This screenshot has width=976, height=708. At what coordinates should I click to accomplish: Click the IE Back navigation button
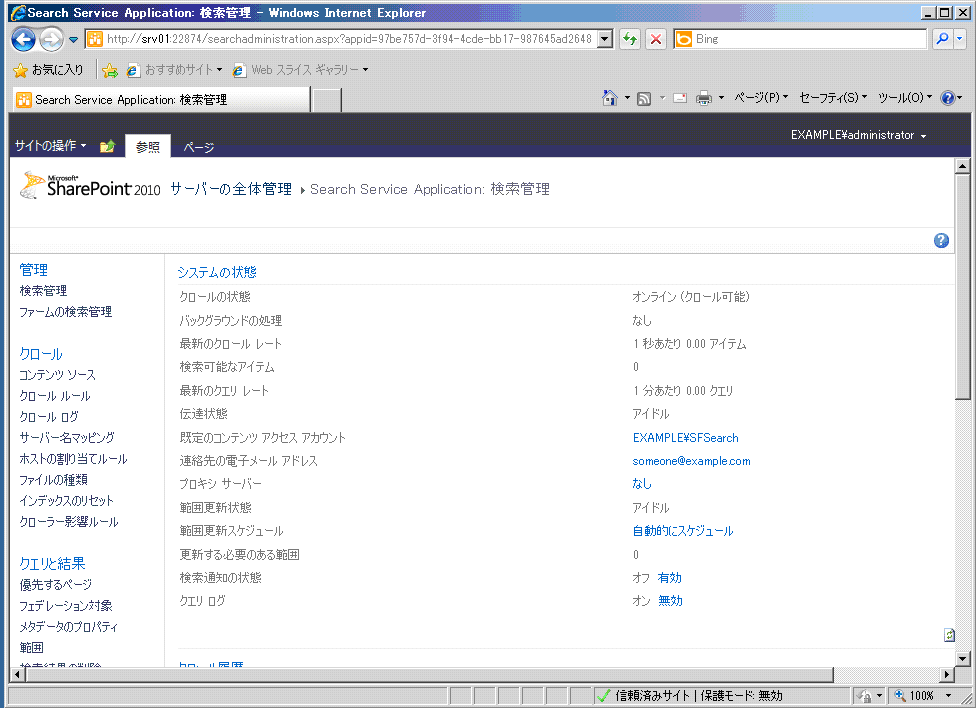[23, 40]
